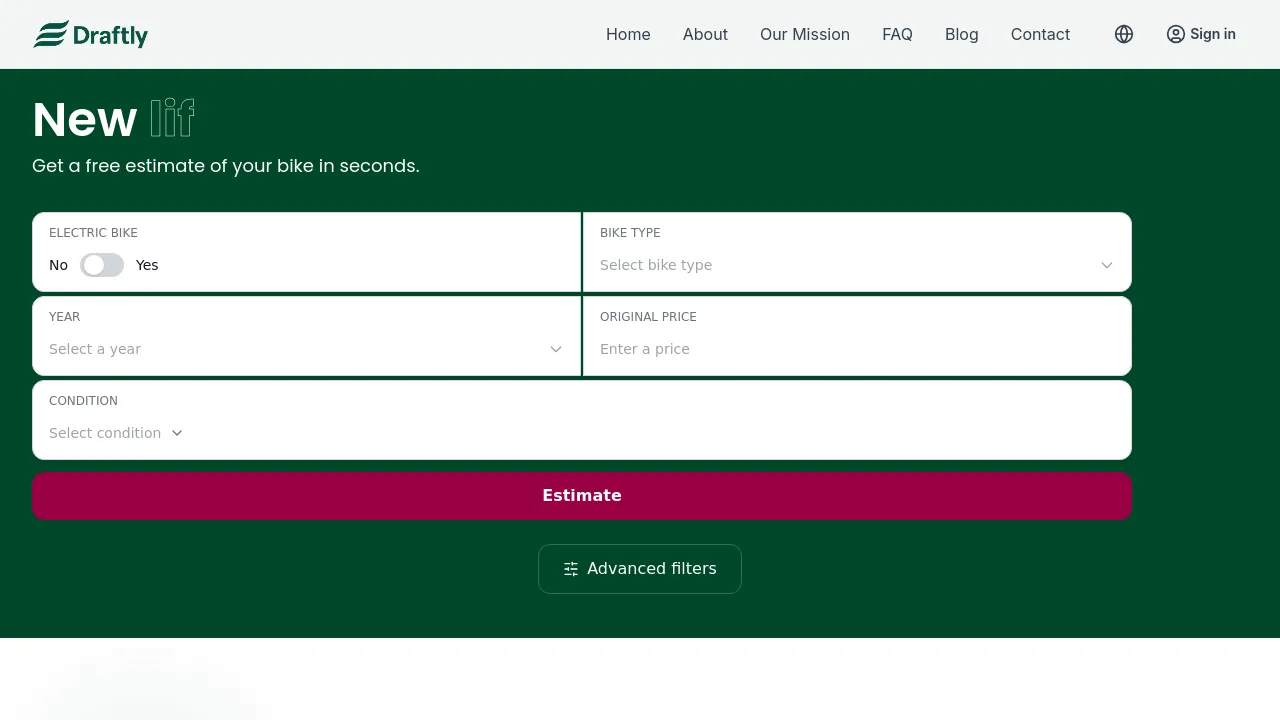The height and width of the screenshot is (720, 1280).
Task: Focus the Original Price input field
Action: (x=857, y=349)
